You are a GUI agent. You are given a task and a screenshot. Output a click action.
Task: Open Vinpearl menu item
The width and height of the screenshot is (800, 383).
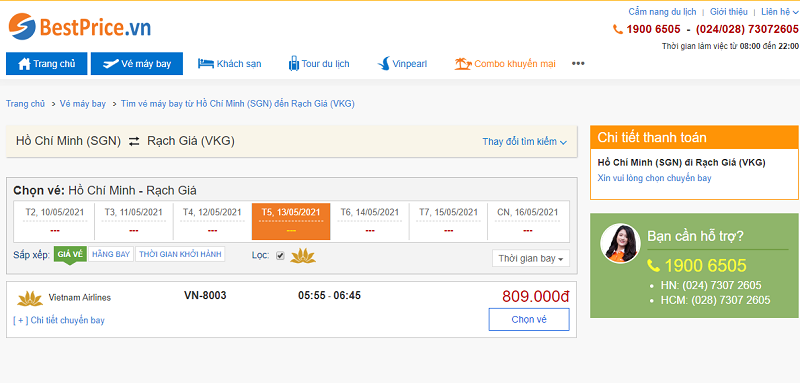click(x=402, y=64)
